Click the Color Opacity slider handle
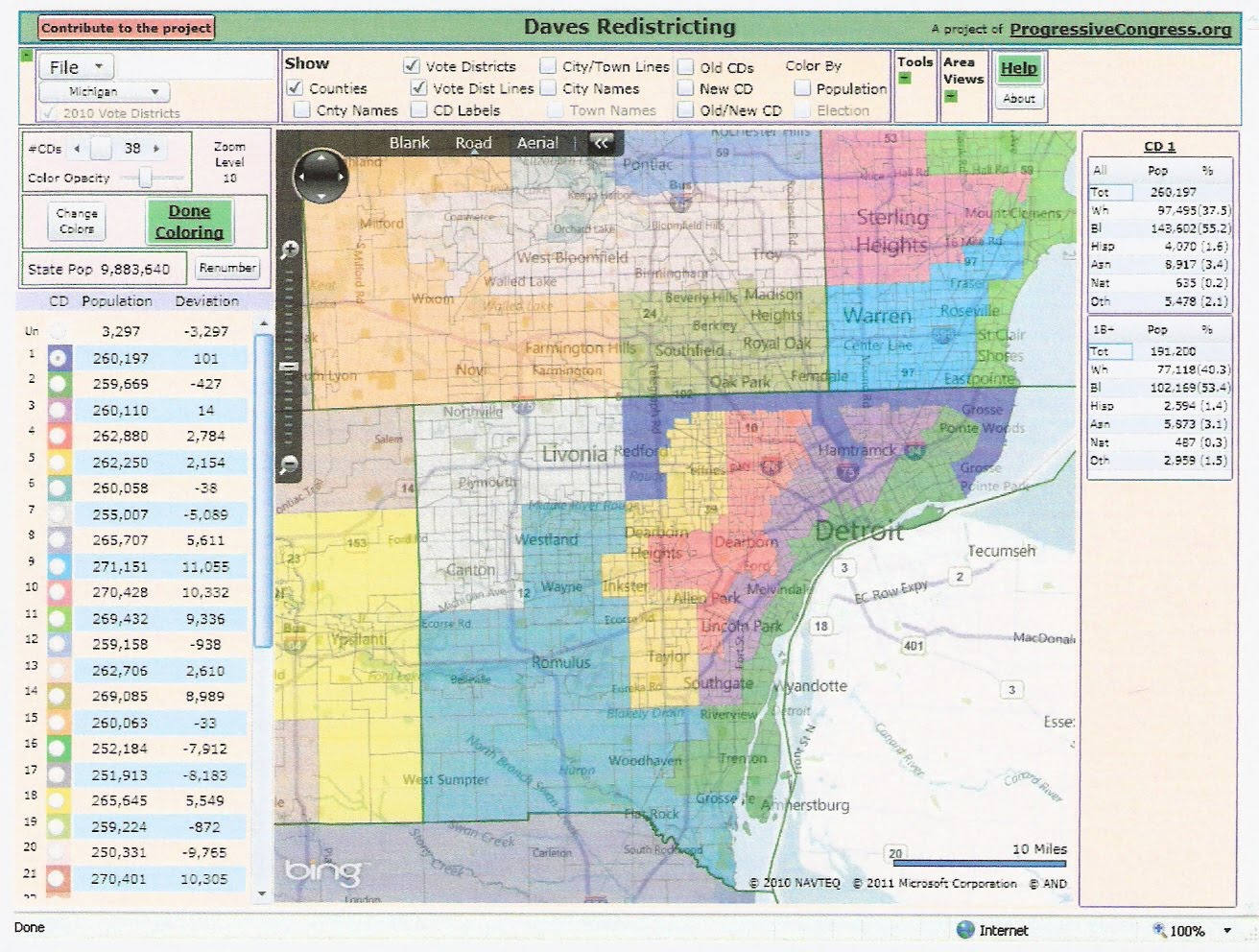Image resolution: width=1259 pixels, height=952 pixels. pos(146,178)
